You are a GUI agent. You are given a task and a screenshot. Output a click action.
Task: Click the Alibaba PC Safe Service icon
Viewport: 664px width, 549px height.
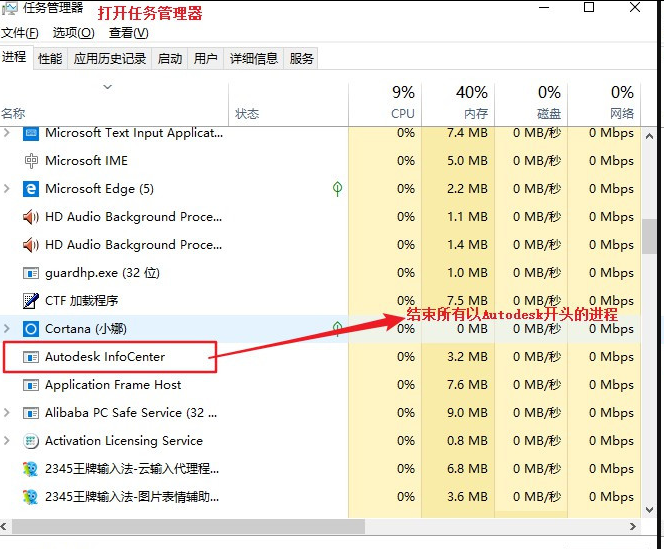click(x=30, y=413)
